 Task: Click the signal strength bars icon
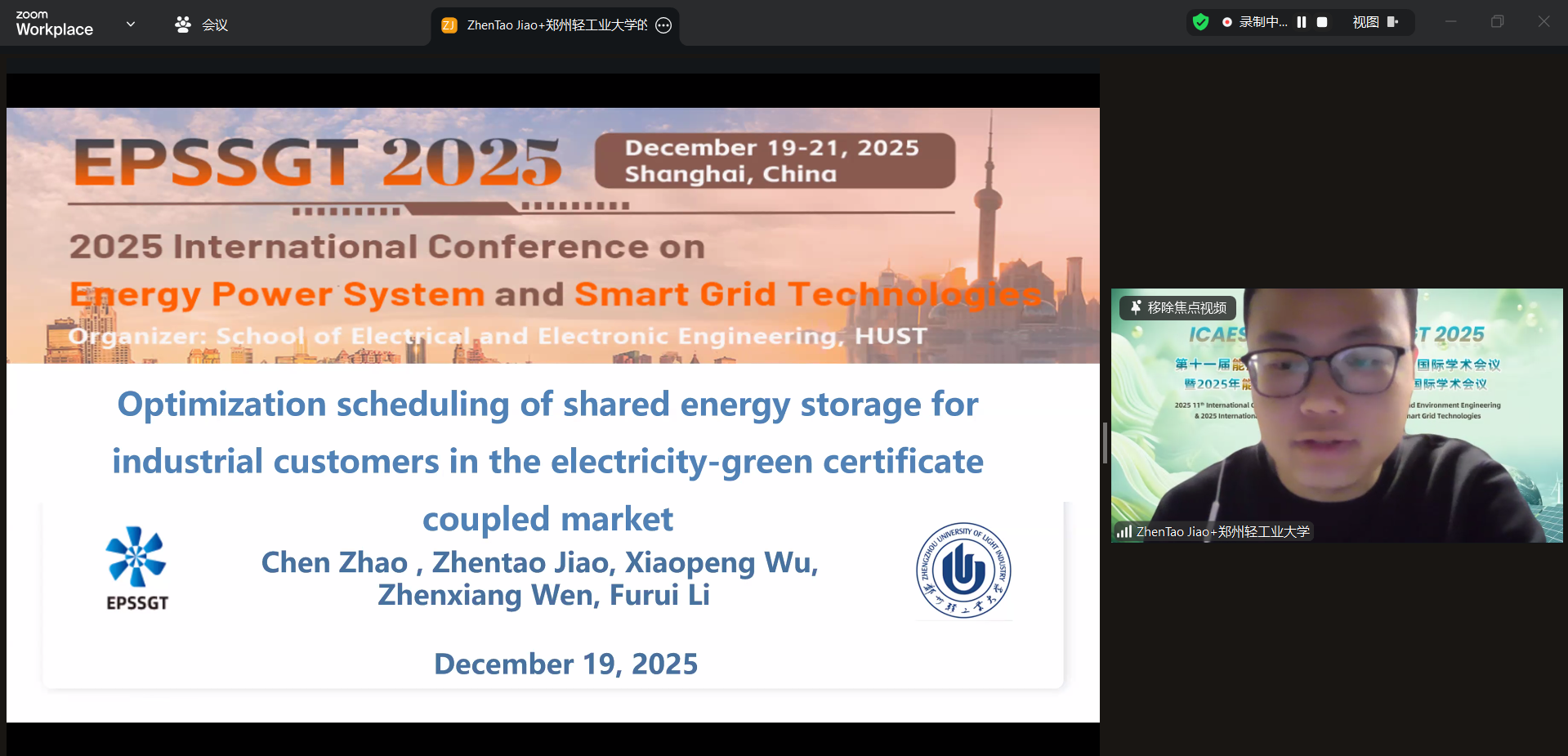pos(1124,531)
